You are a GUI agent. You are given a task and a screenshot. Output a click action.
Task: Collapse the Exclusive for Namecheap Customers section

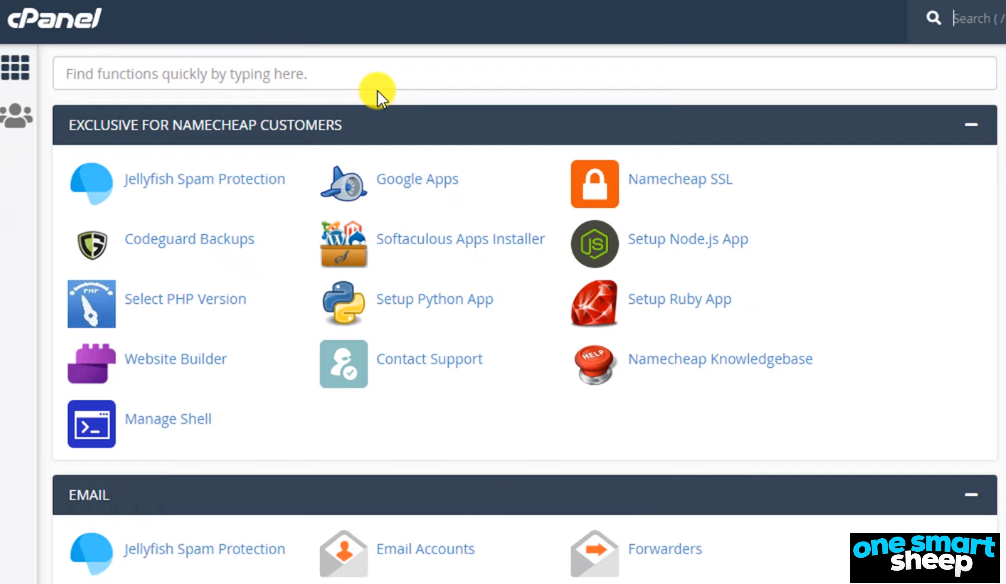pyautogui.click(x=971, y=125)
